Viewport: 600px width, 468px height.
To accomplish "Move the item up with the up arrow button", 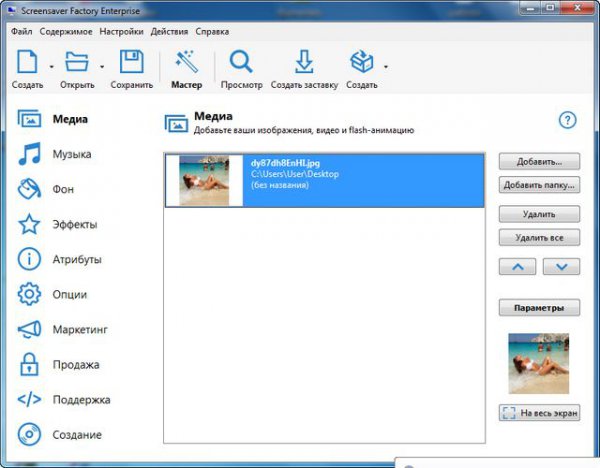I will point(517,267).
